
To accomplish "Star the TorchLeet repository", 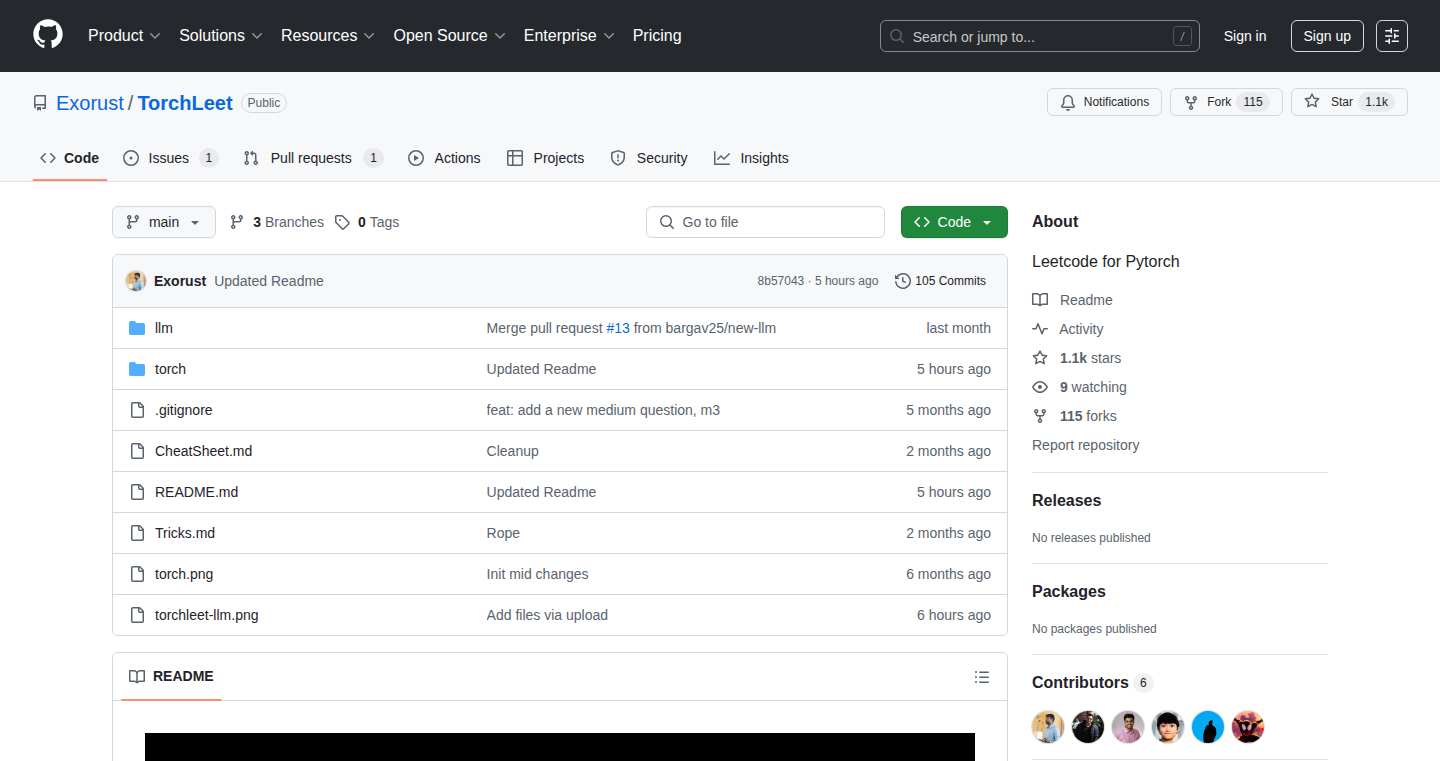I will (1349, 102).
